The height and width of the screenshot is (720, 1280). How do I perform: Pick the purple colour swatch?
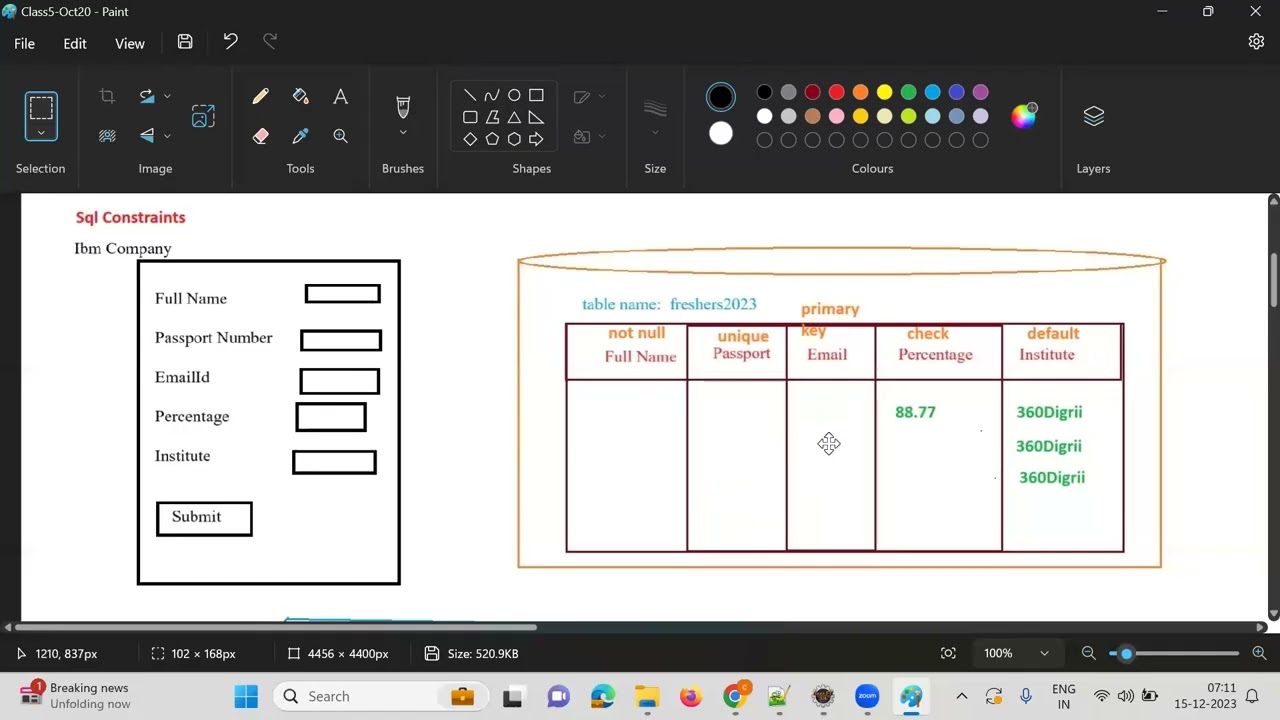(x=980, y=92)
